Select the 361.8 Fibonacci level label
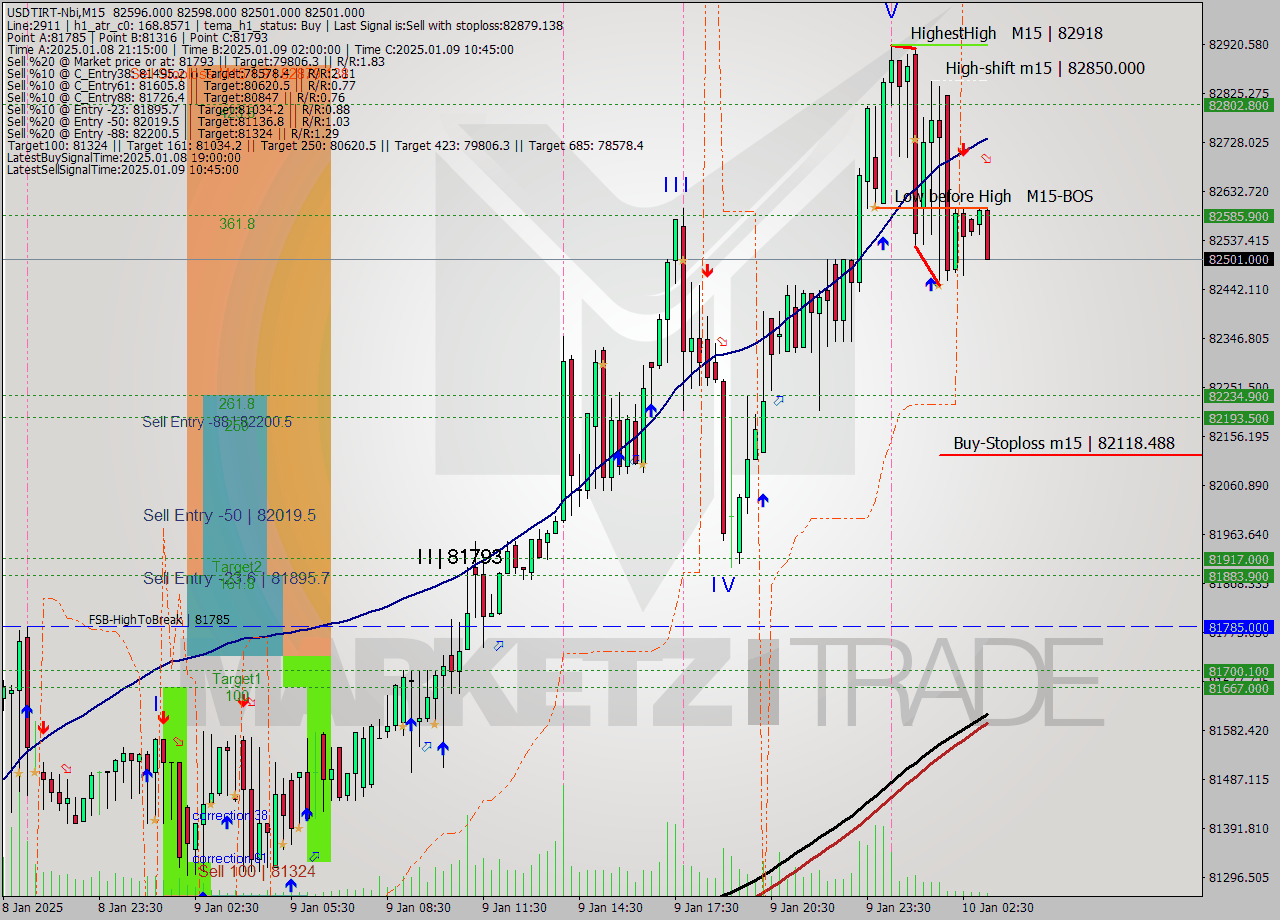1280x920 pixels. pos(237,224)
